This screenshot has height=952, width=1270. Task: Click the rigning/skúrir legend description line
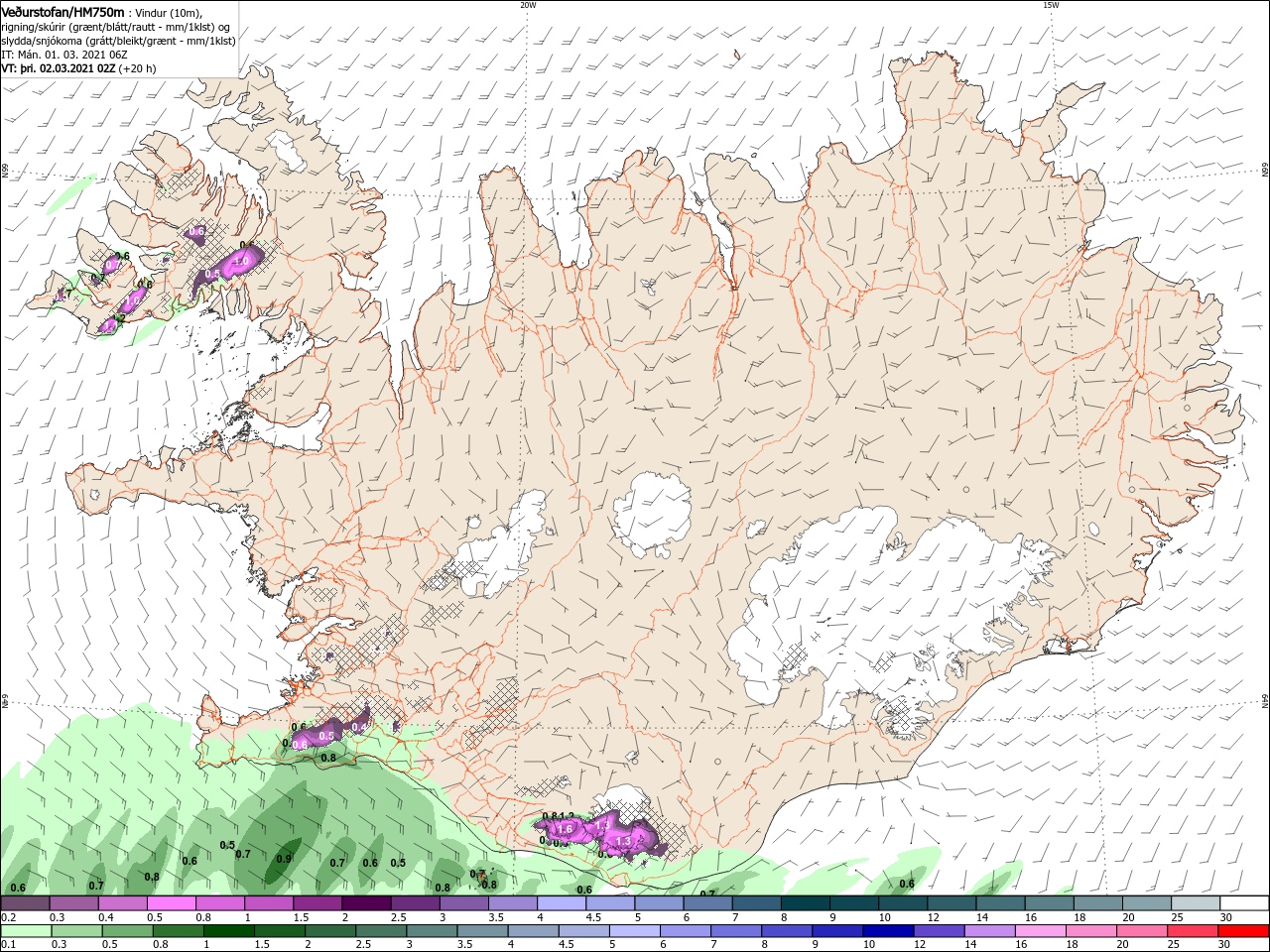[x=115, y=27]
